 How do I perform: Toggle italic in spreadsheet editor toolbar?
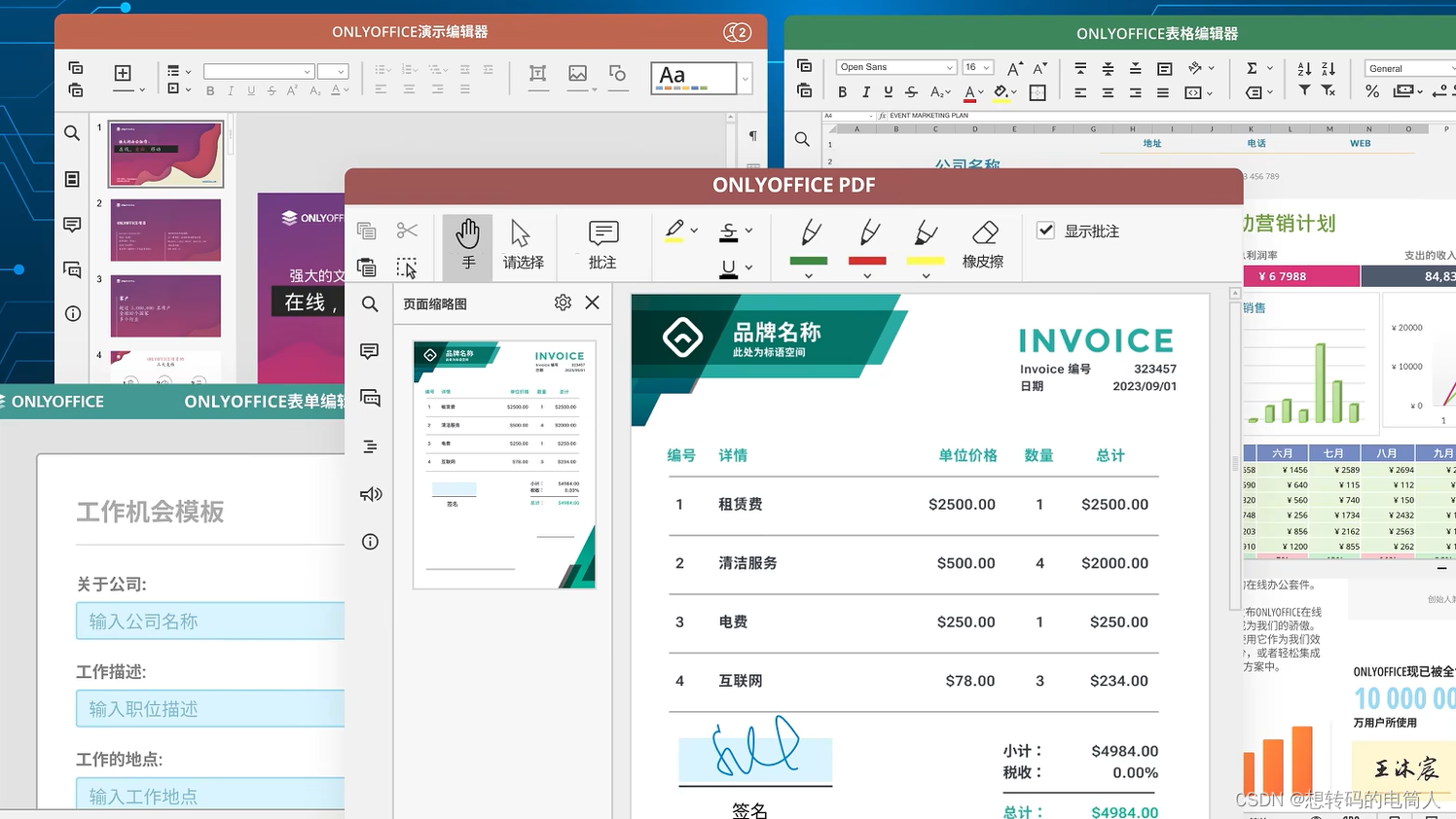point(865,92)
